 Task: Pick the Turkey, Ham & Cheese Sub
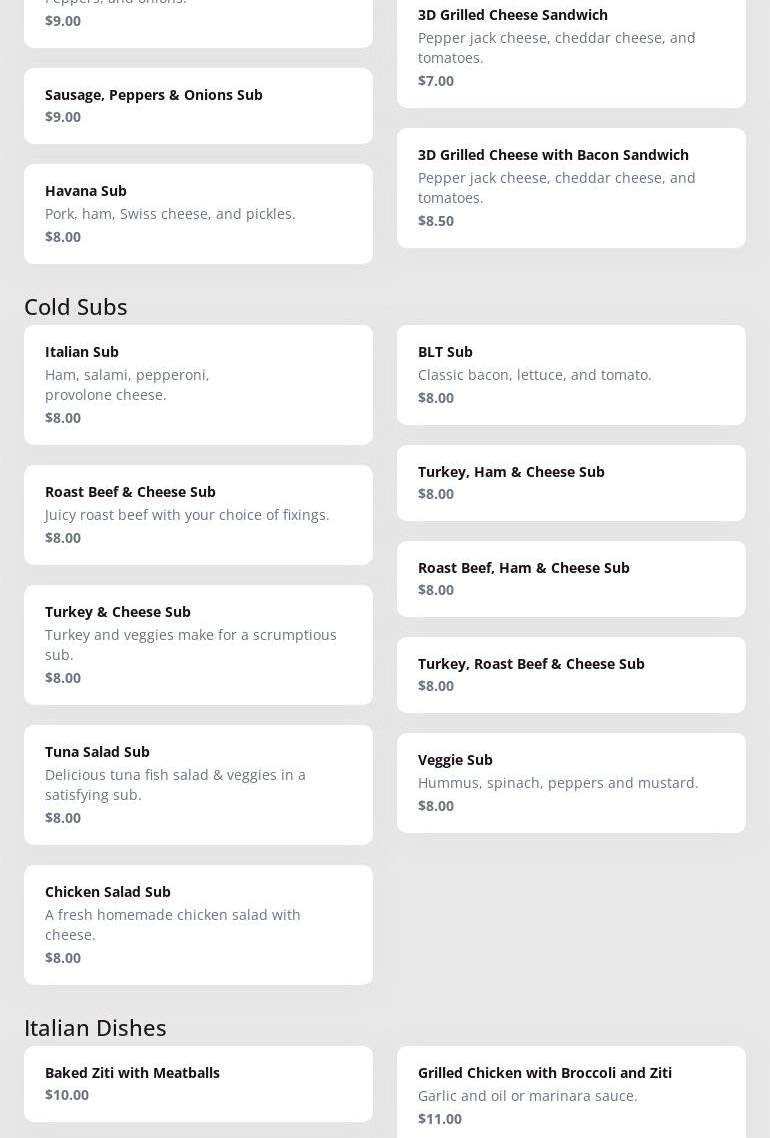click(x=570, y=482)
